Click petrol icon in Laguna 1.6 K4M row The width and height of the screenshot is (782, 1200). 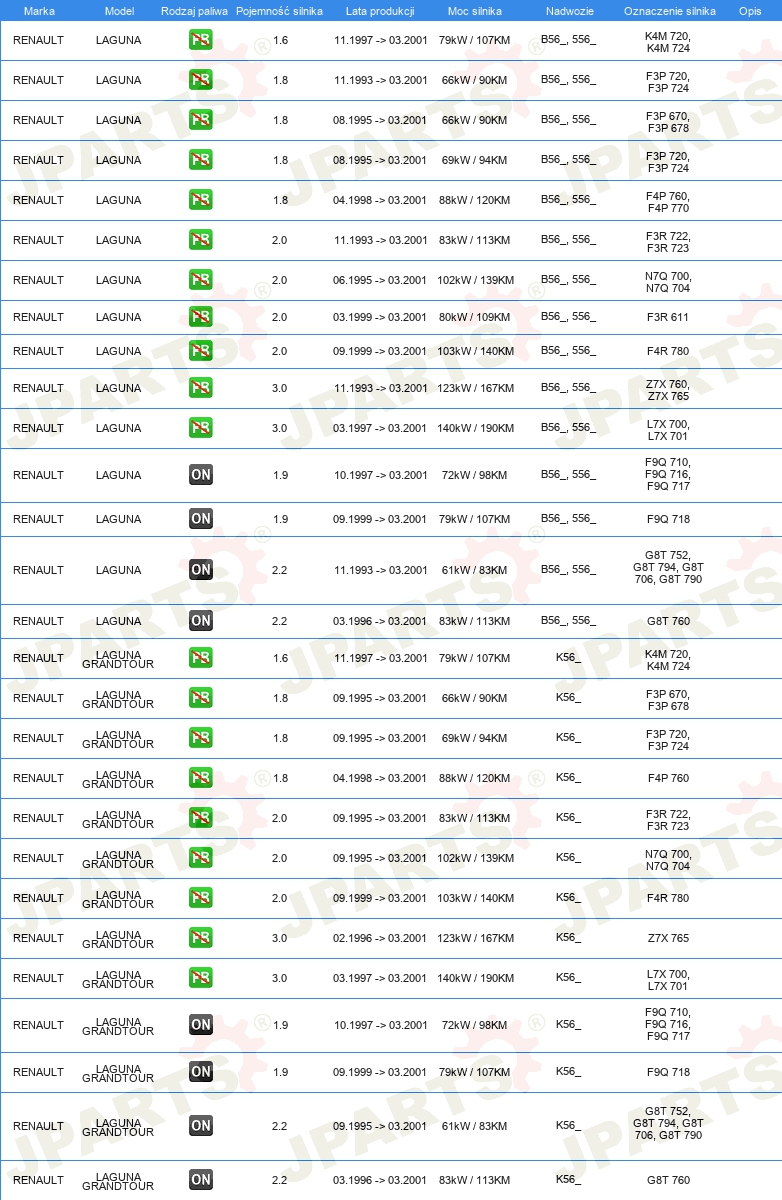point(200,40)
